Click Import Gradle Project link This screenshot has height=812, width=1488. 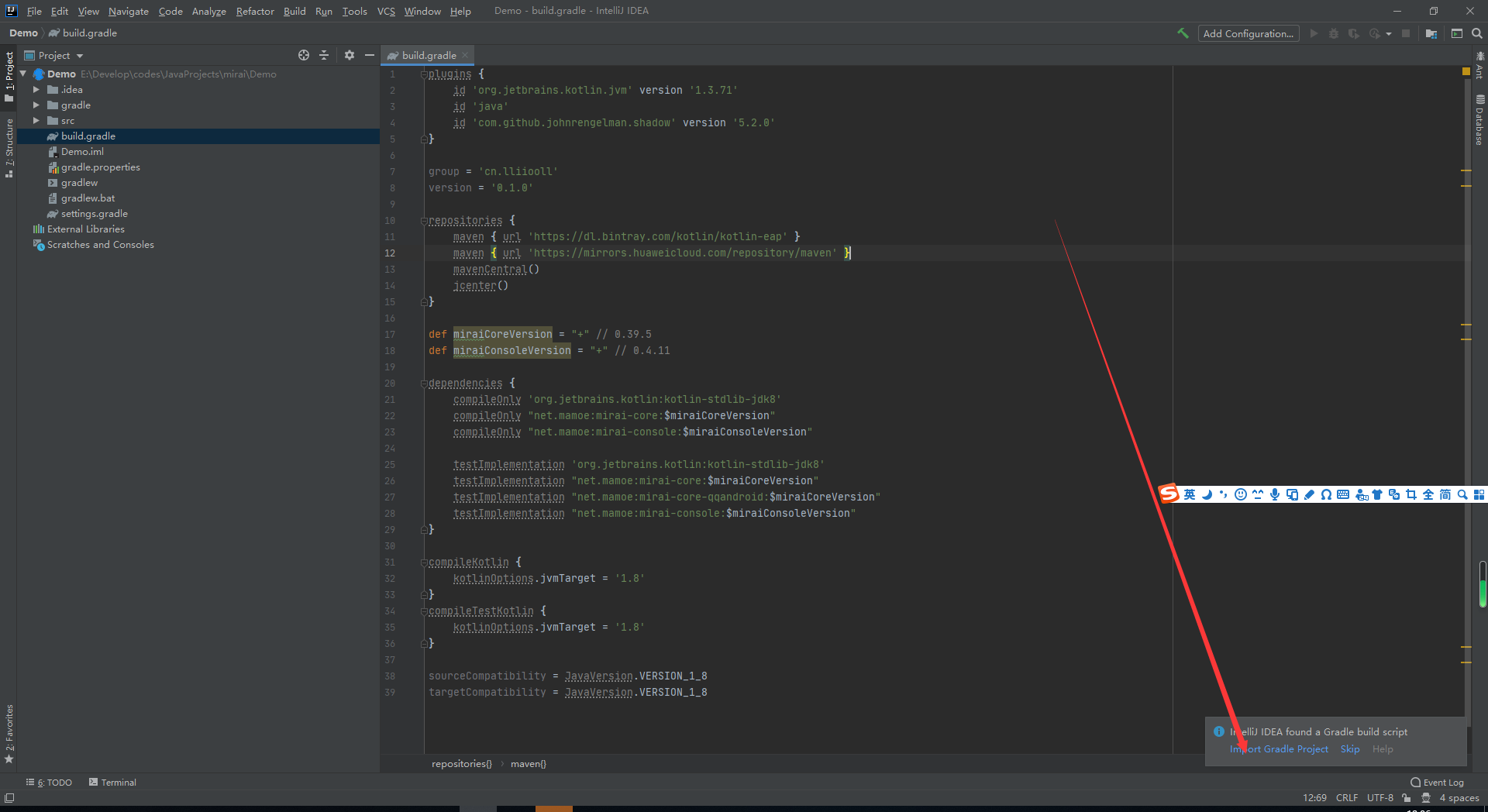point(1279,749)
